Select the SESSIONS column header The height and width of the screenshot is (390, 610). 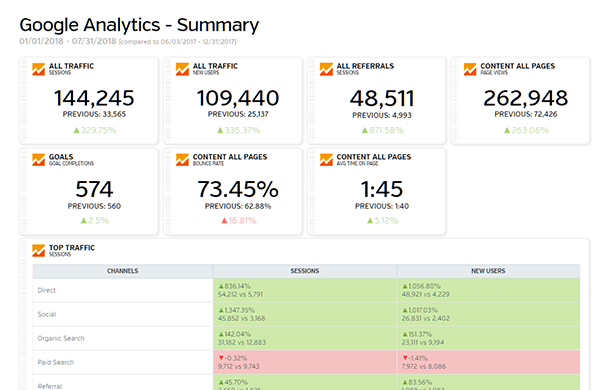pyautogui.click(x=305, y=271)
